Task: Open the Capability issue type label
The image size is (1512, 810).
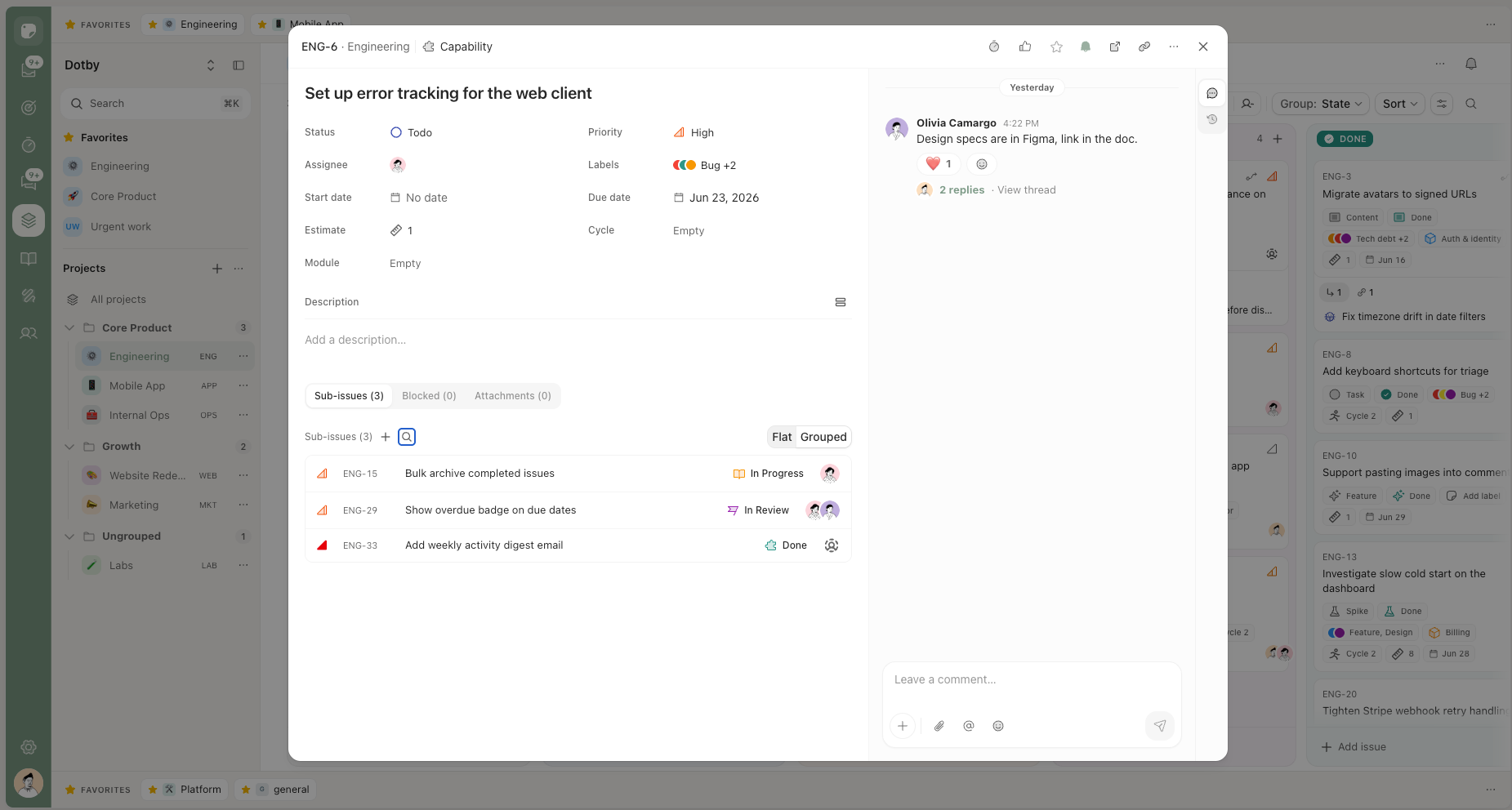Action: tap(457, 47)
